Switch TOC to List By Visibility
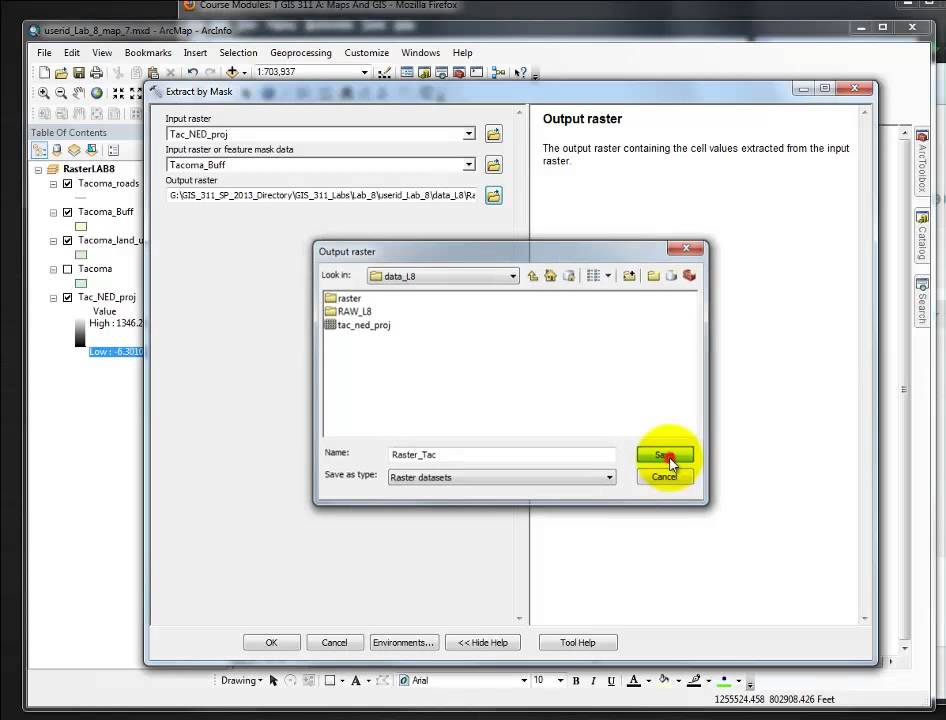 point(74,150)
